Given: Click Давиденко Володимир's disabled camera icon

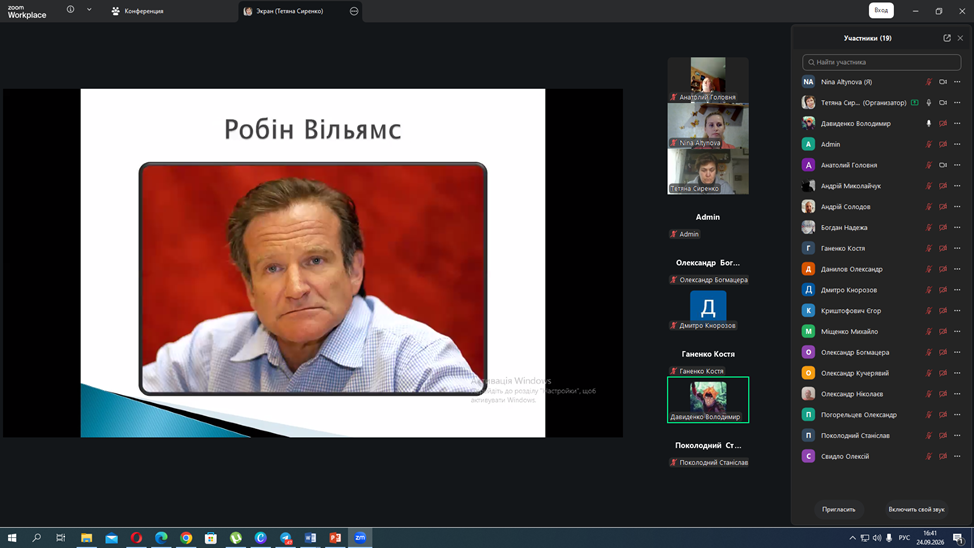Looking at the screenshot, I should point(943,124).
